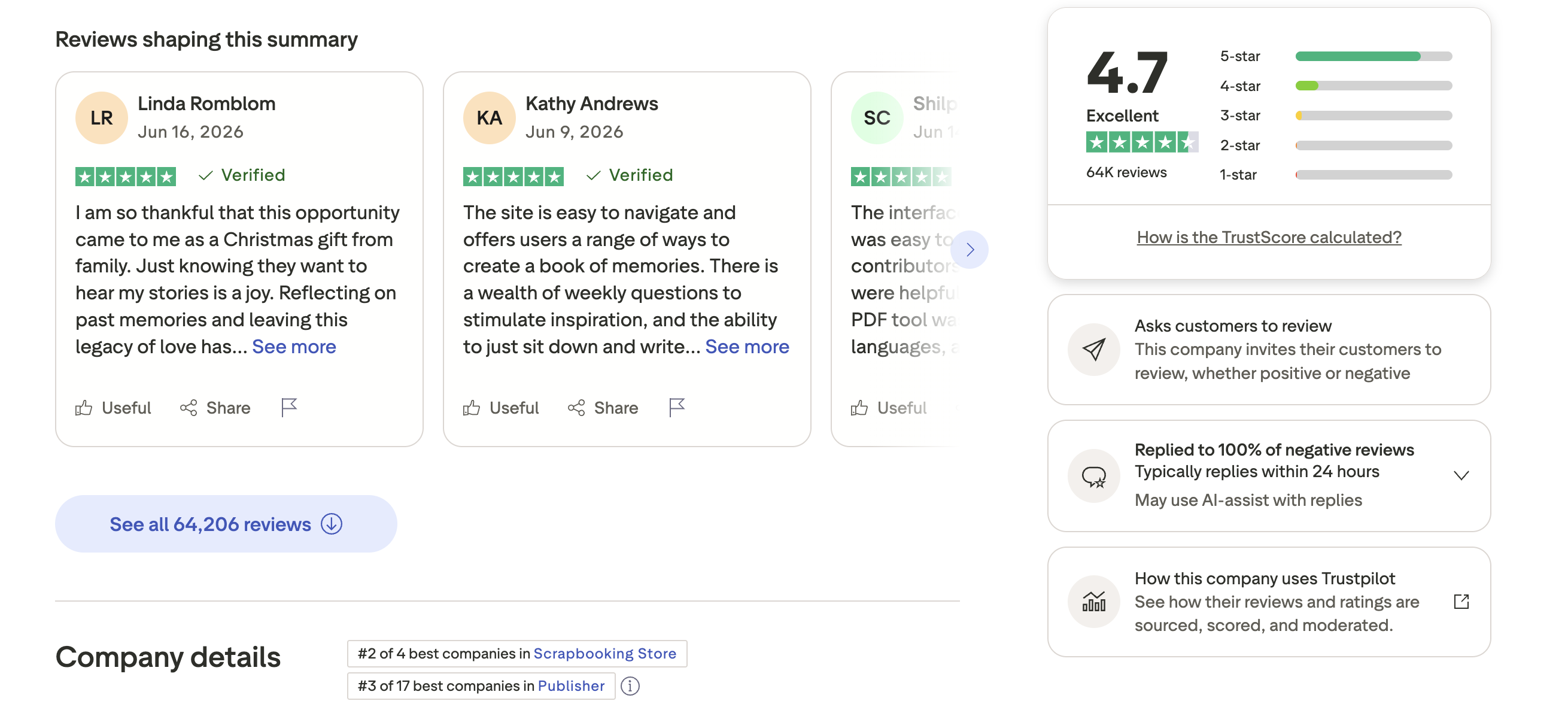
Task: Expand Kathy Andrews' review with See more
Action: pos(747,347)
